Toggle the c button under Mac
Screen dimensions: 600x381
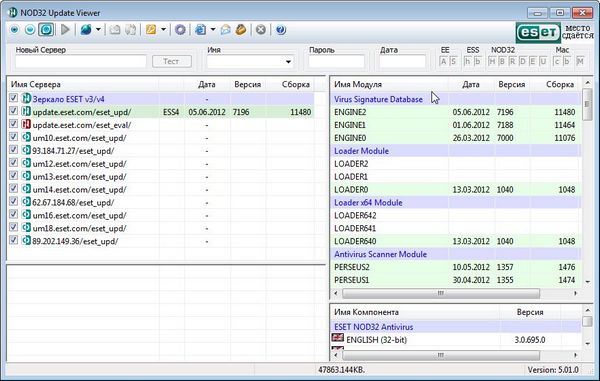pos(557,61)
